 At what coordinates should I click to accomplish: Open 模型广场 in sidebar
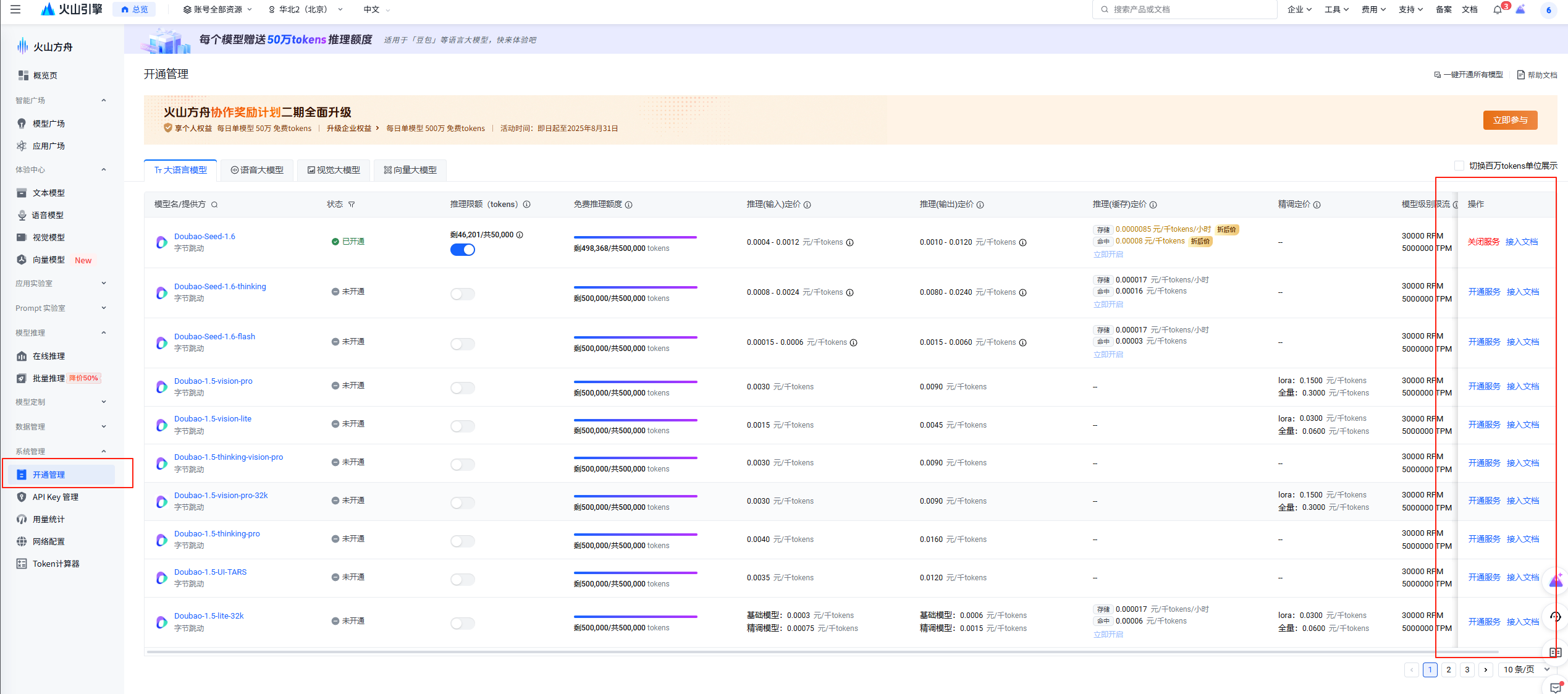coord(48,124)
